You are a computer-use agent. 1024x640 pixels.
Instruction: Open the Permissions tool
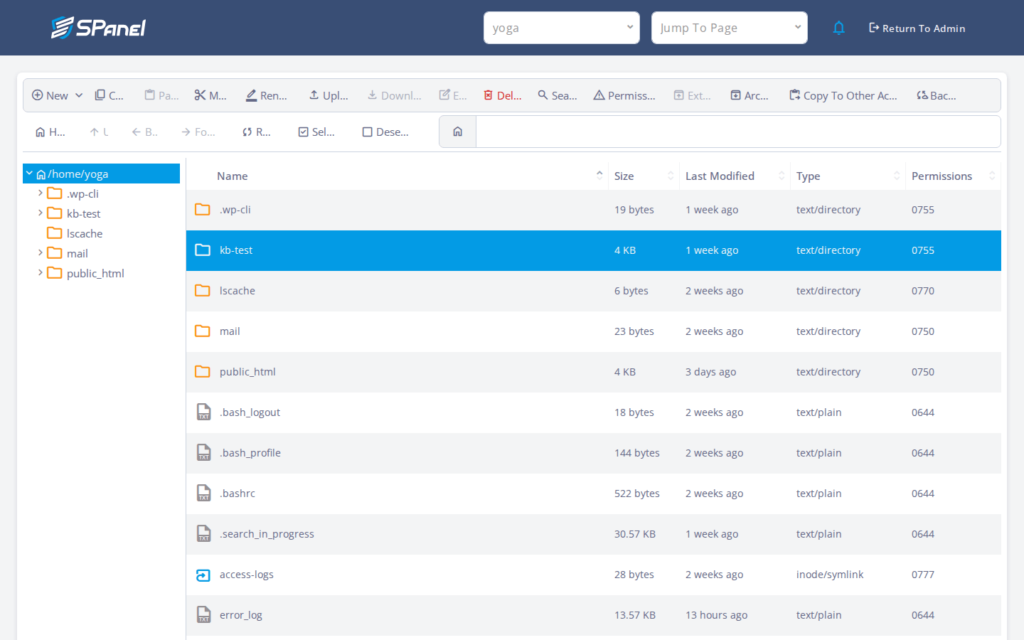pos(624,95)
